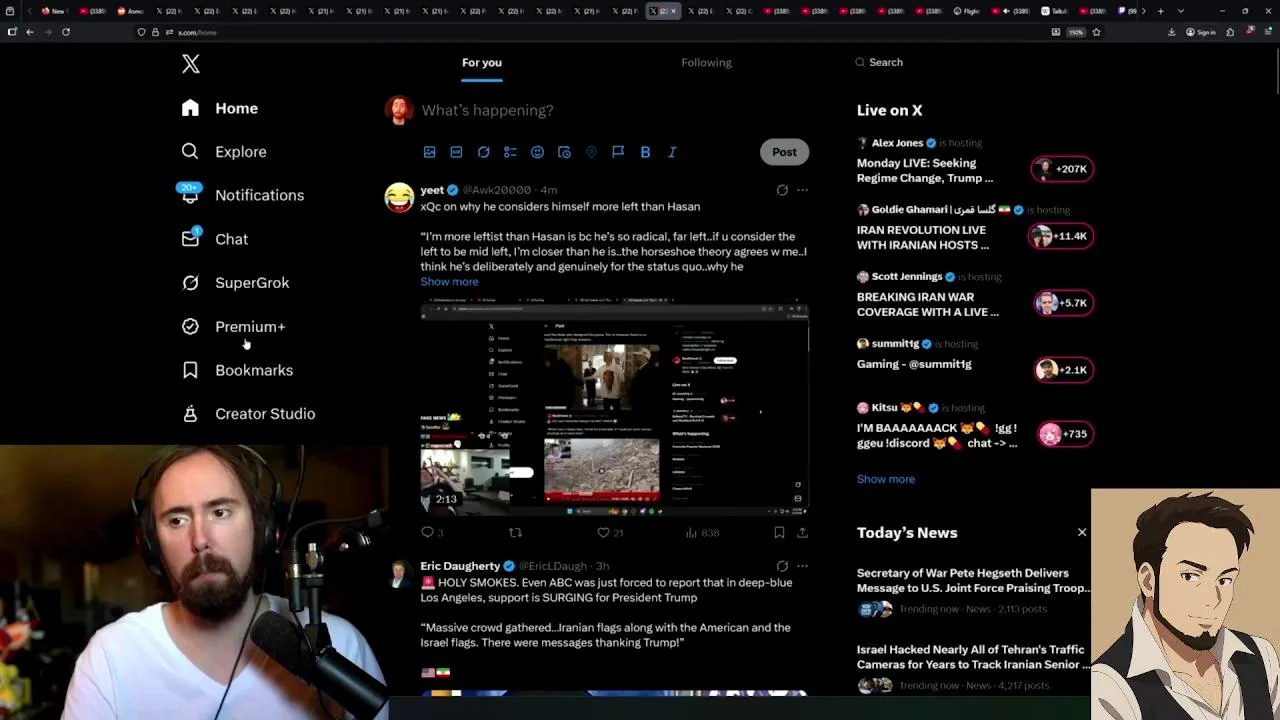Viewport: 1280px width, 720px height.
Task: Switch to the Following tab
Action: pos(706,62)
